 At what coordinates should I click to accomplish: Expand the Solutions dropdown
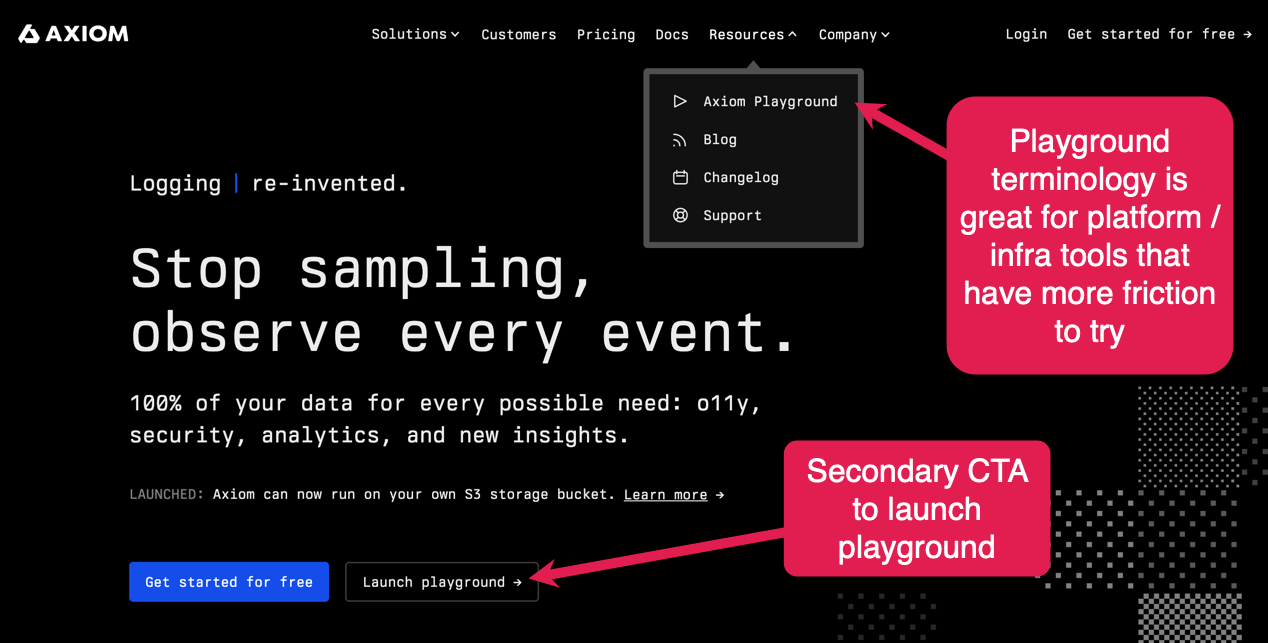[415, 34]
